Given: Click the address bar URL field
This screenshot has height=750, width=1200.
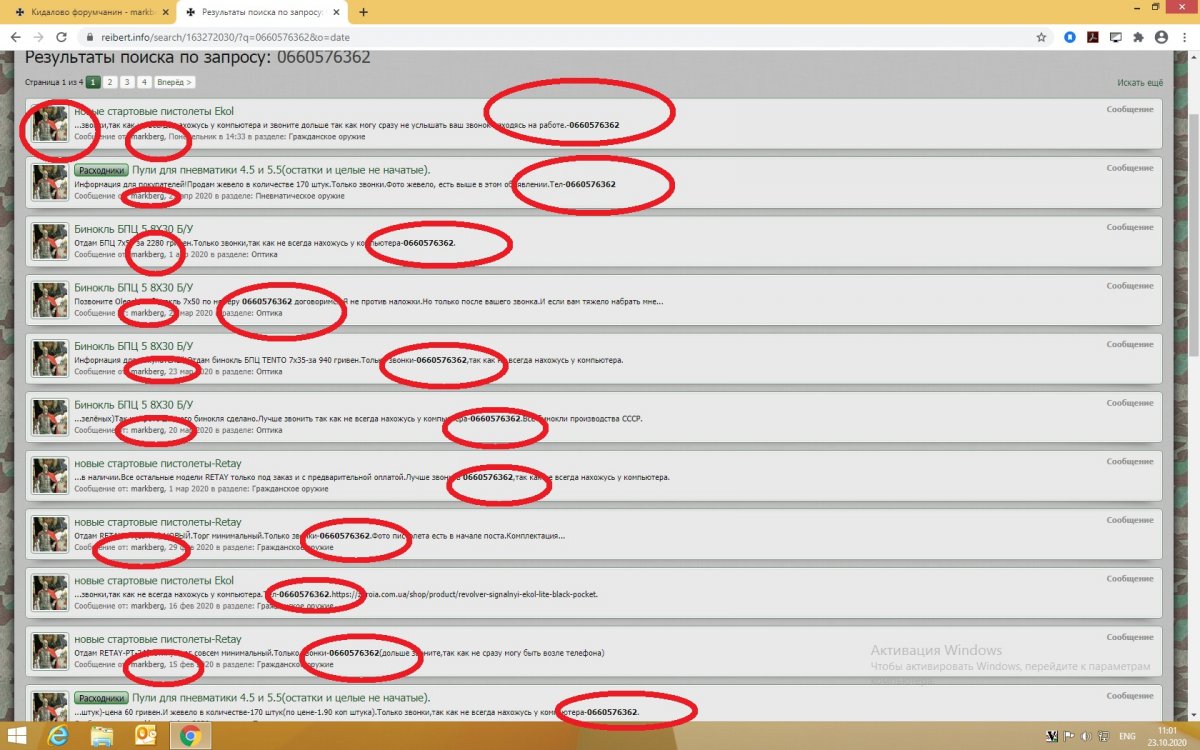Looking at the screenshot, I should pyautogui.click(x=500, y=37).
